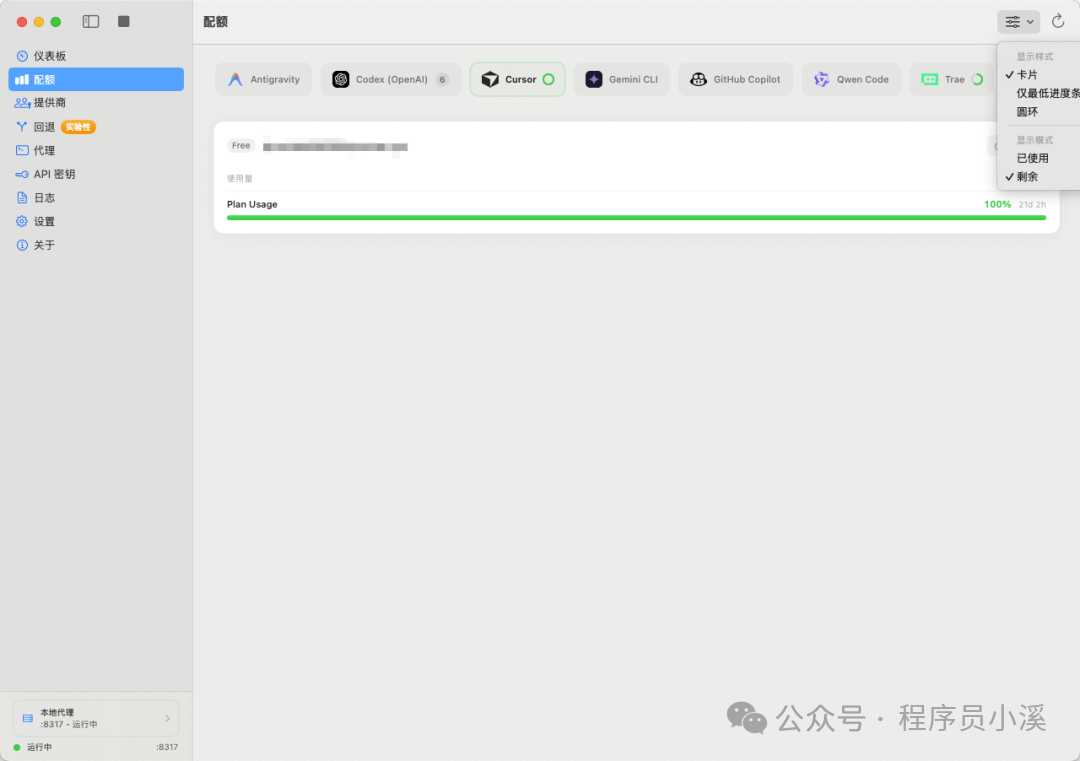Click the :8317 port in status bar
Screen dimensions: 1080x761
click(x=167, y=747)
